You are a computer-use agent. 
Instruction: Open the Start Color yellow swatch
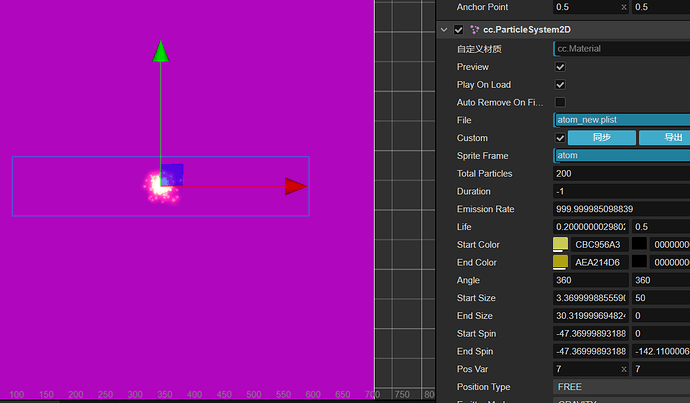(x=560, y=244)
